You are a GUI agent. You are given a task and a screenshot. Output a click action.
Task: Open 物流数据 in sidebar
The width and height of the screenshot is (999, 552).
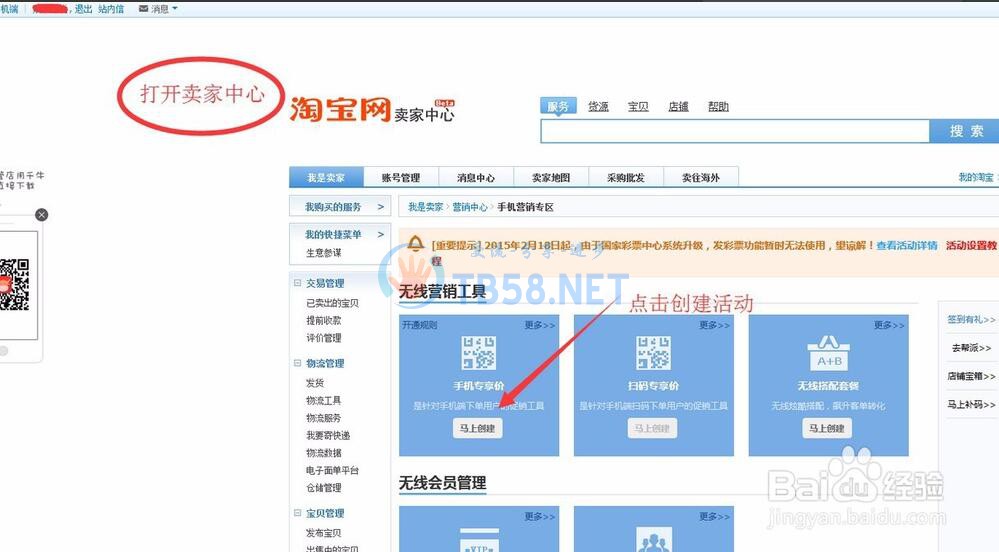tap(324, 453)
